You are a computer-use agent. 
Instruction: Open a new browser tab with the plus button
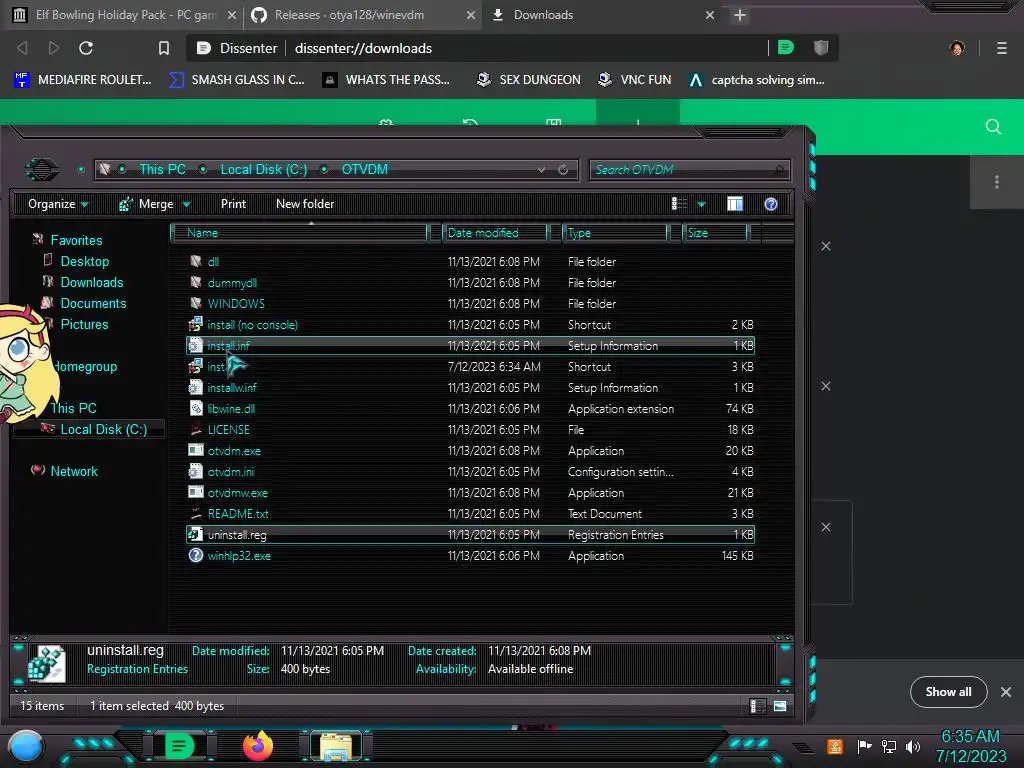tap(739, 15)
